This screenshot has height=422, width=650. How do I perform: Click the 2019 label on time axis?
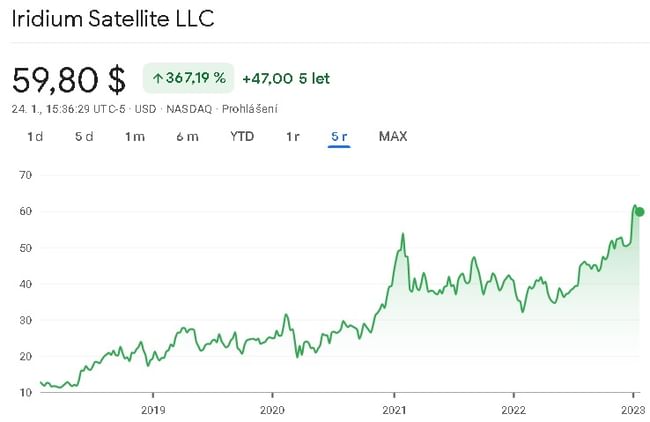coord(152,409)
